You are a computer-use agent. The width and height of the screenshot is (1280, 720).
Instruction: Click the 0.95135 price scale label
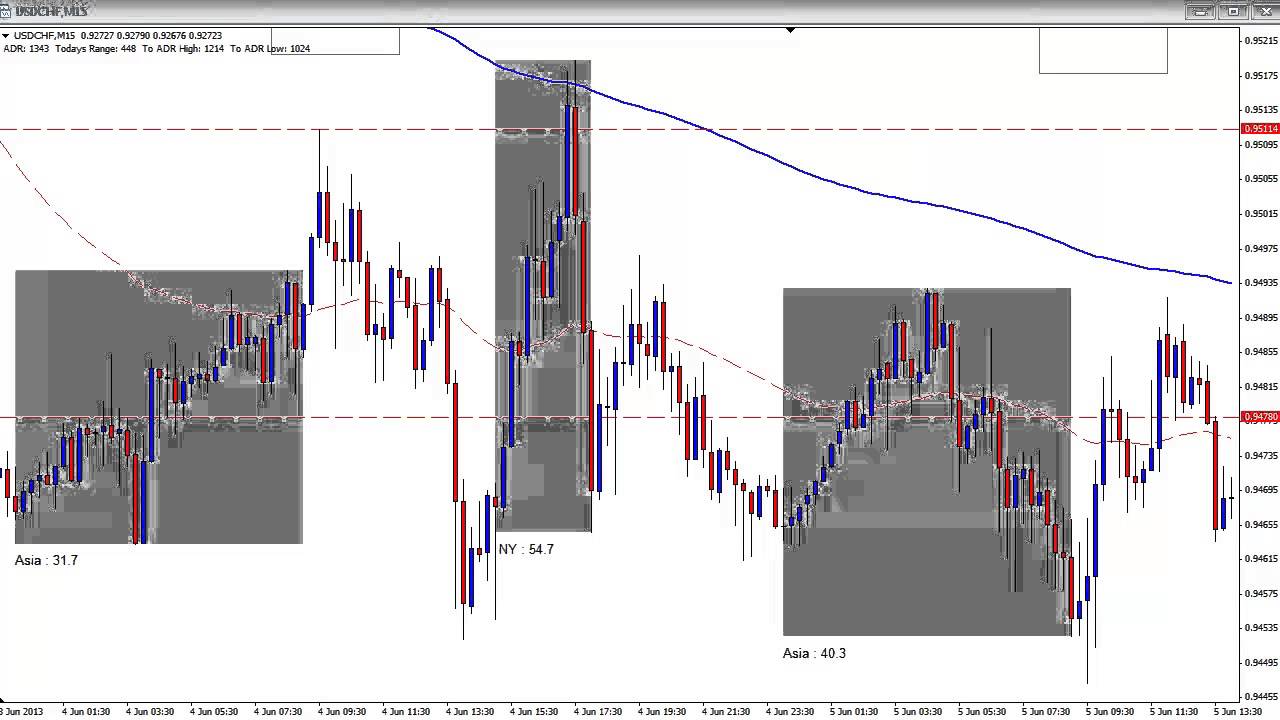(x=1262, y=110)
